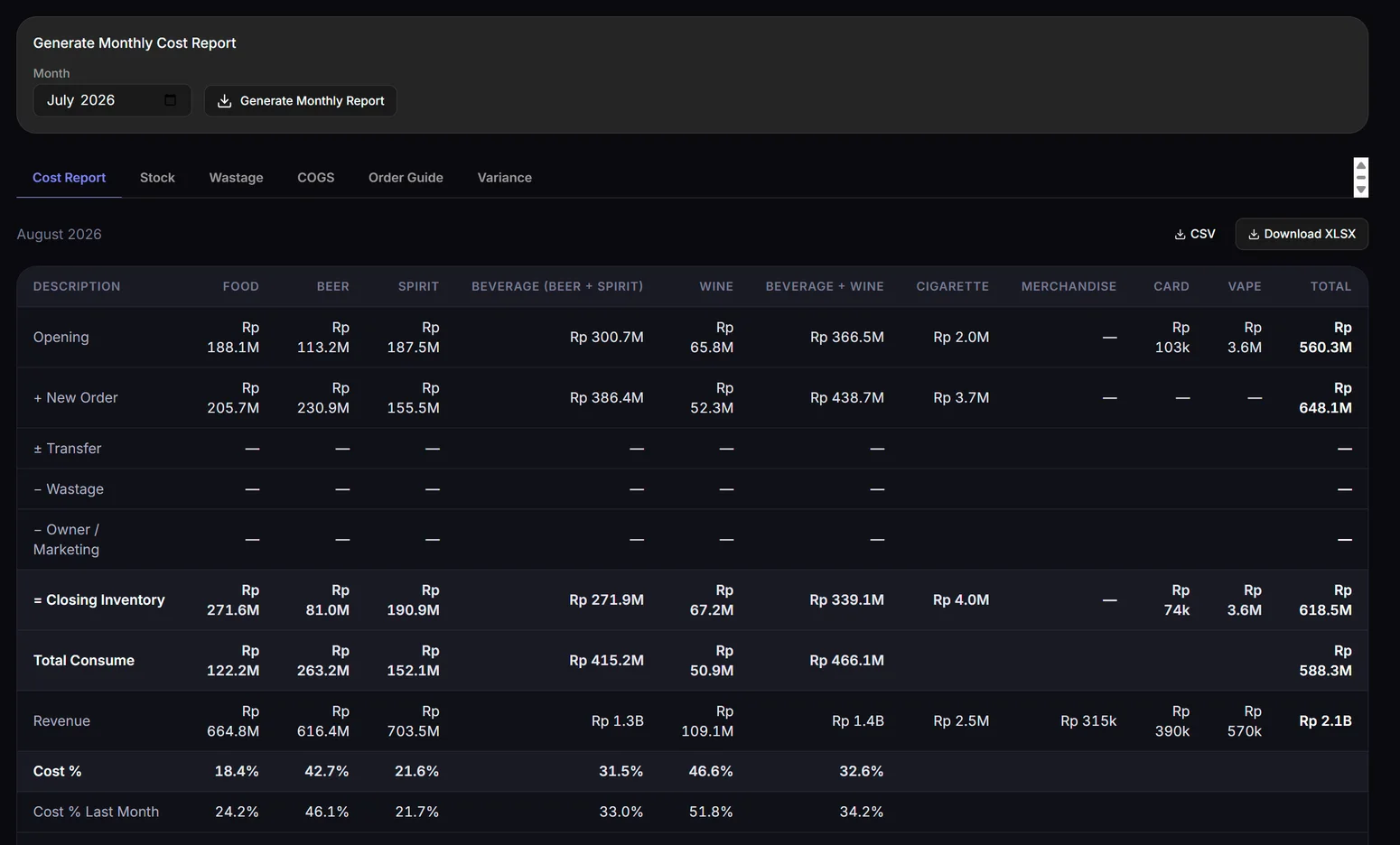Screen dimensions: 1400x845
Task: Click the BEER column header
Action: [332, 286]
